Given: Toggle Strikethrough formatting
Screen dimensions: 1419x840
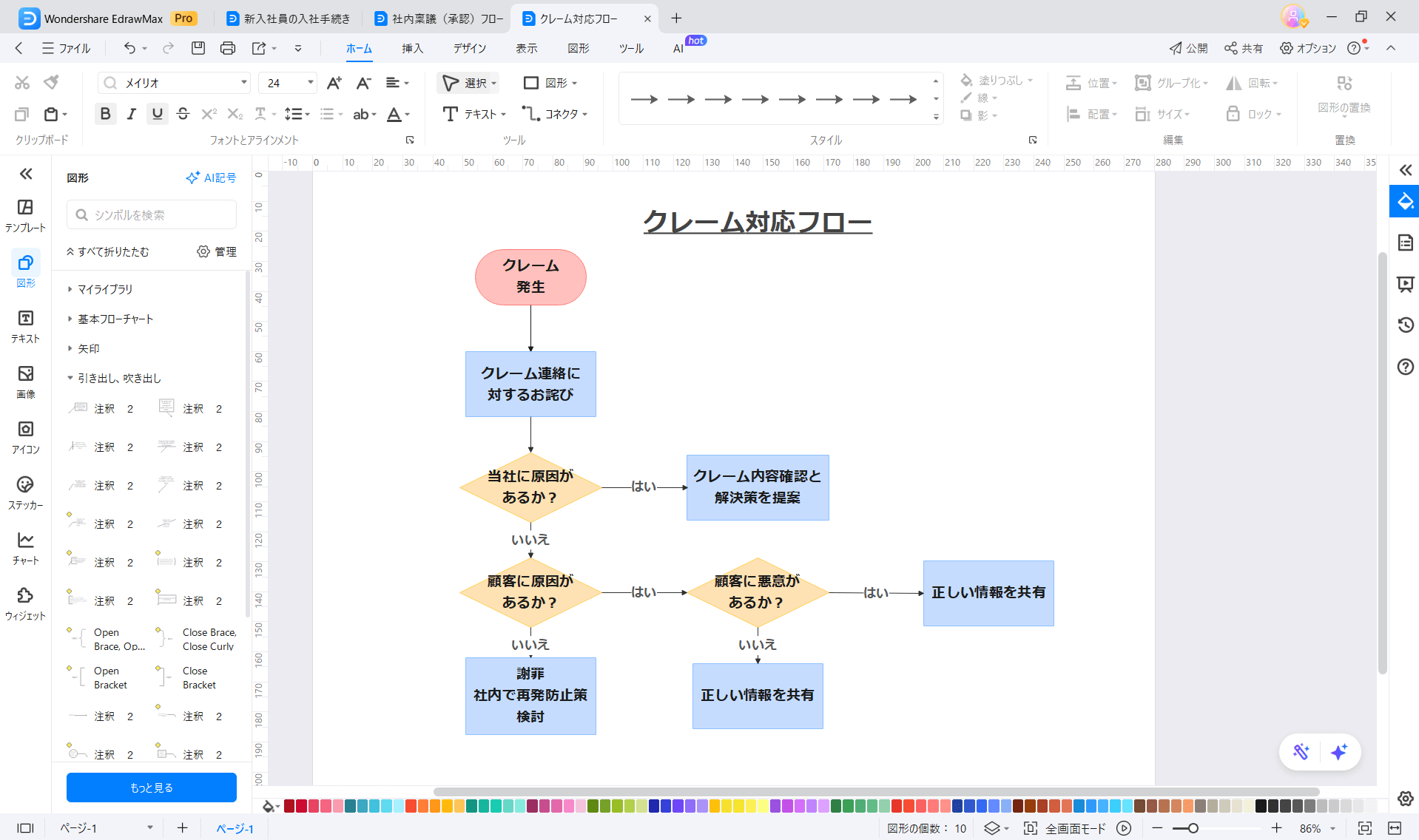Looking at the screenshot, I should tap(183, 114).
